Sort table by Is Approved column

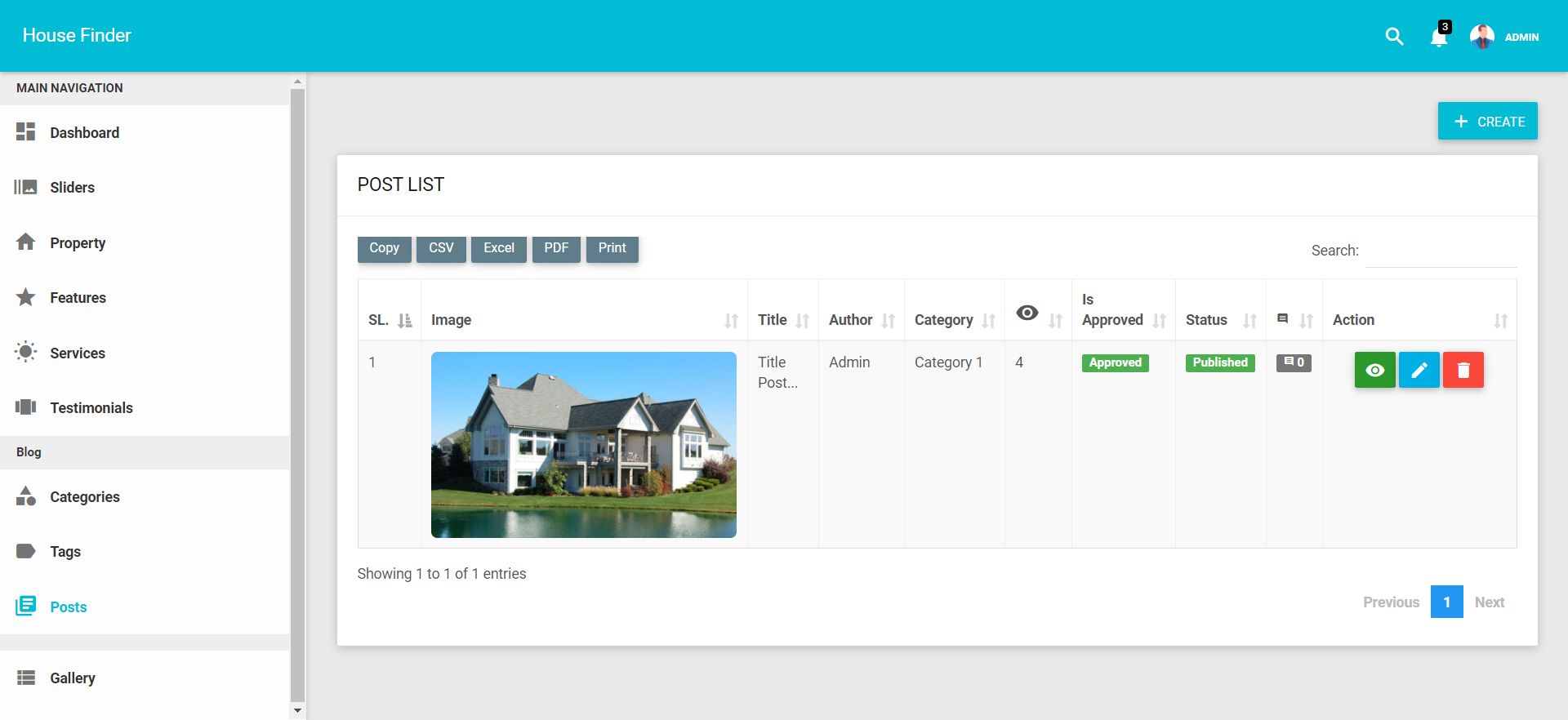point(1123,310)
